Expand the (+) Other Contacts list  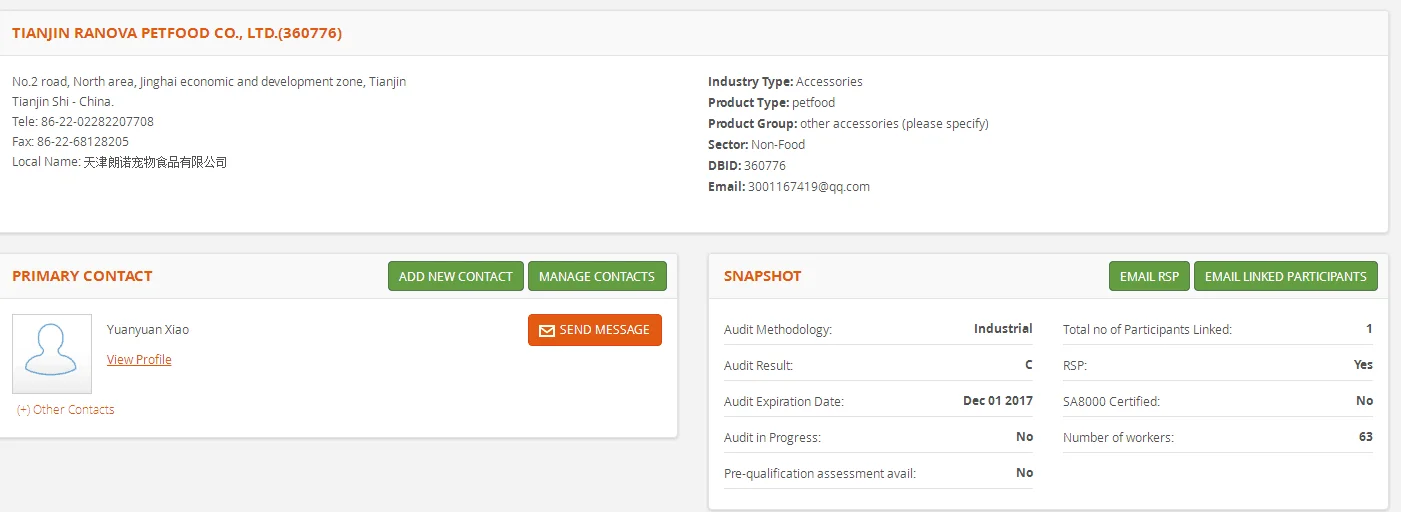coord(66,409)
